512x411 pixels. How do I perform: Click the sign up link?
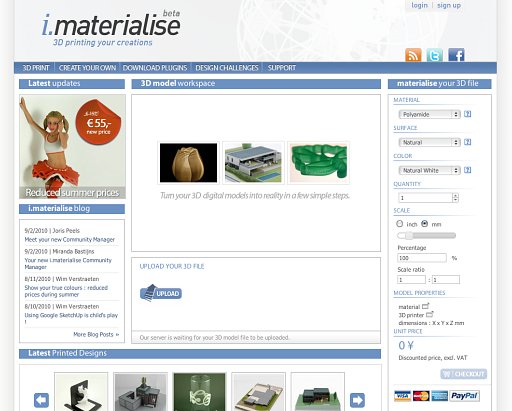pos(449,5)
